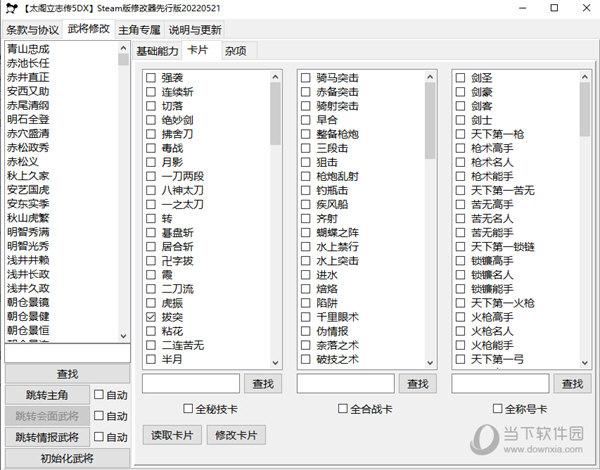The image size is (600, 470).
Task: Open the 说明与更新 tab
Action: (x=195, y=30)
